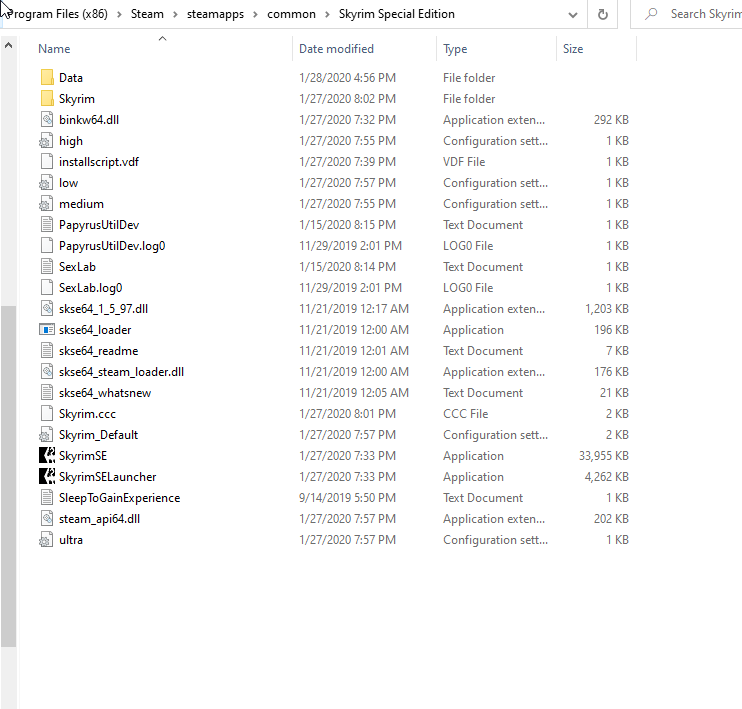Click SkyrimSE size 33,955 KB
Viewport: 742px width, 709px height.
[603, 456]
